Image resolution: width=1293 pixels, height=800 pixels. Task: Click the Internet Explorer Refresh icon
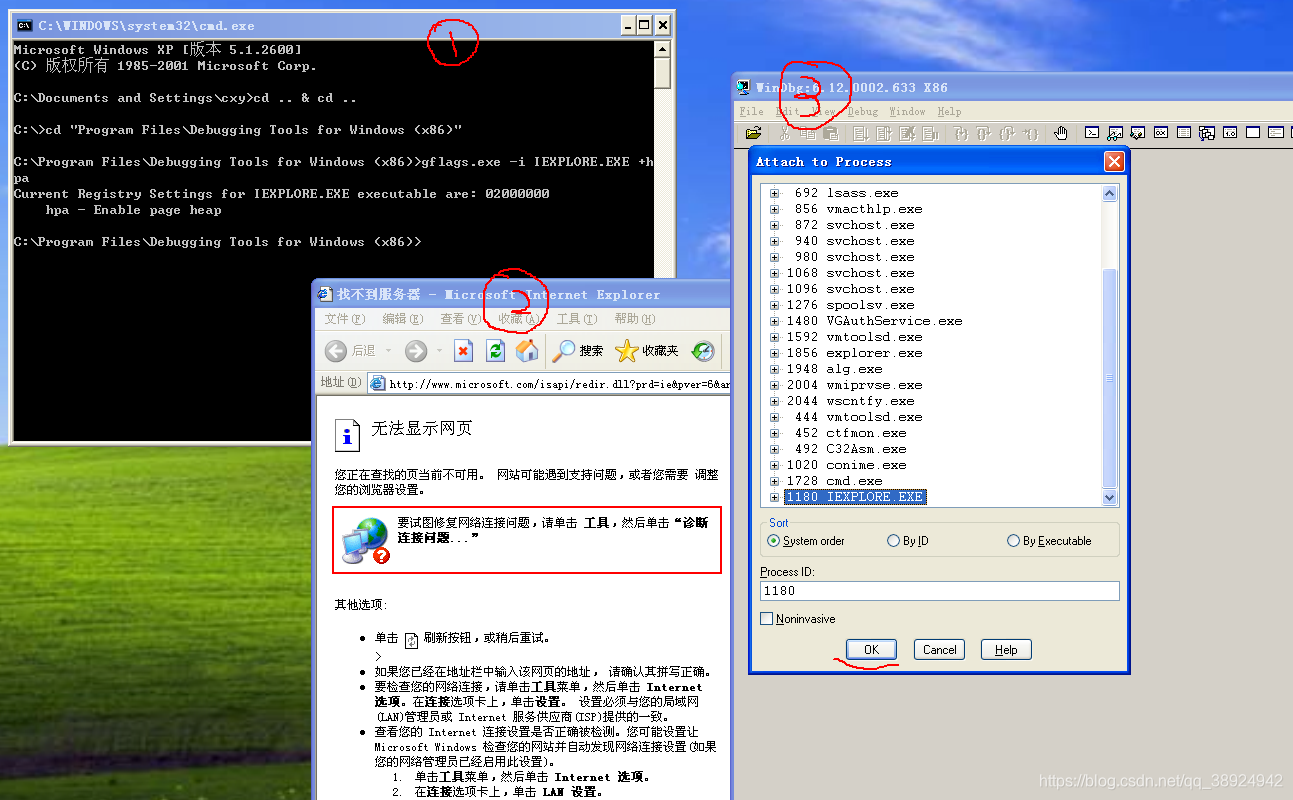coord(495,350)
